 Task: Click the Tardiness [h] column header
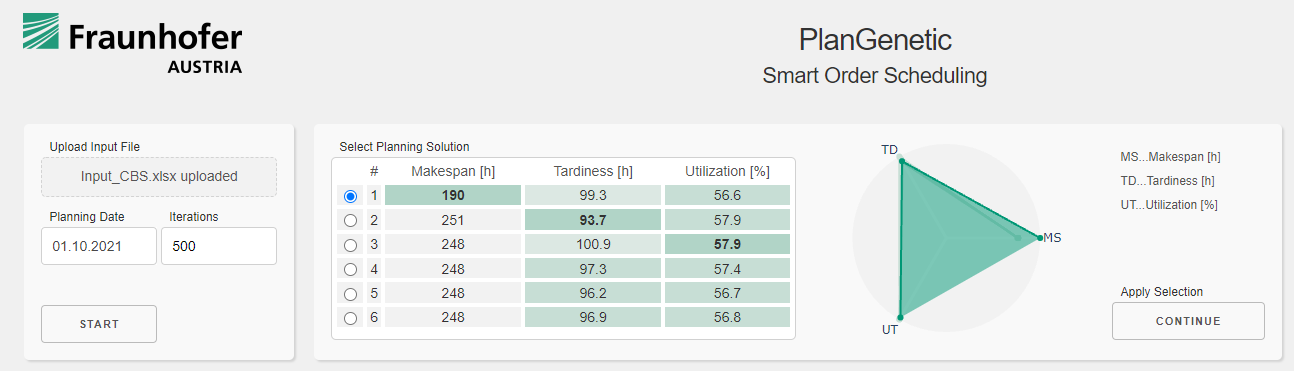tap(593, 172)
